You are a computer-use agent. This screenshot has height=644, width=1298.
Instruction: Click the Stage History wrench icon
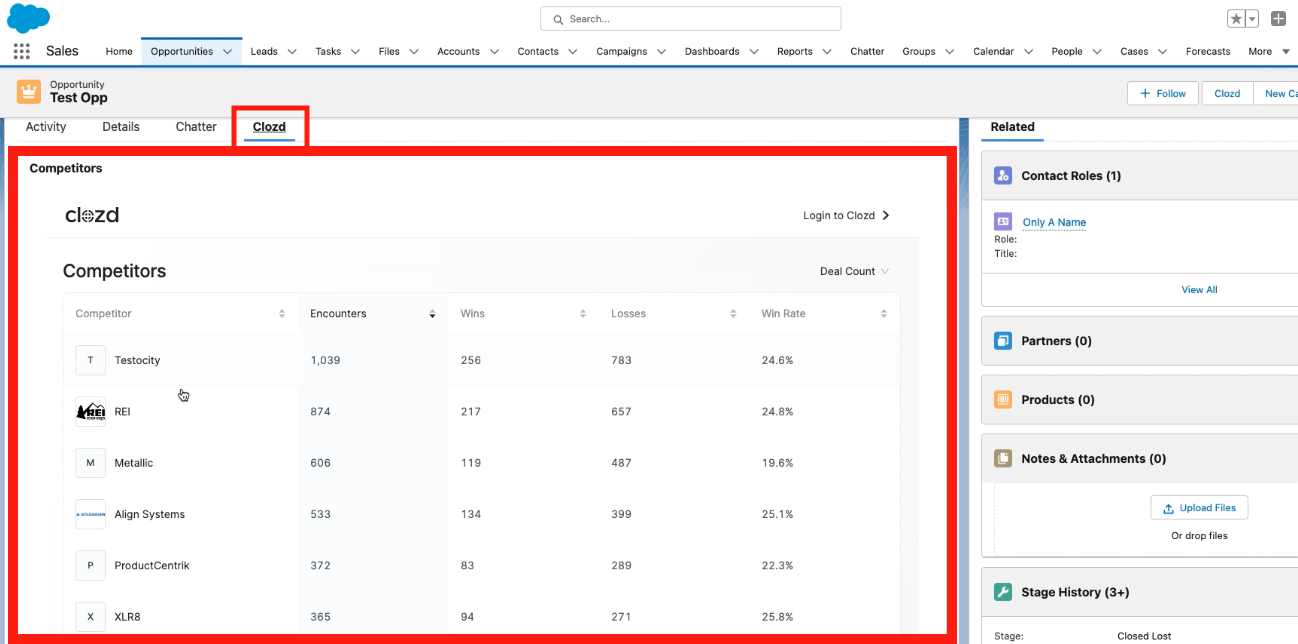coord(1003,592)
